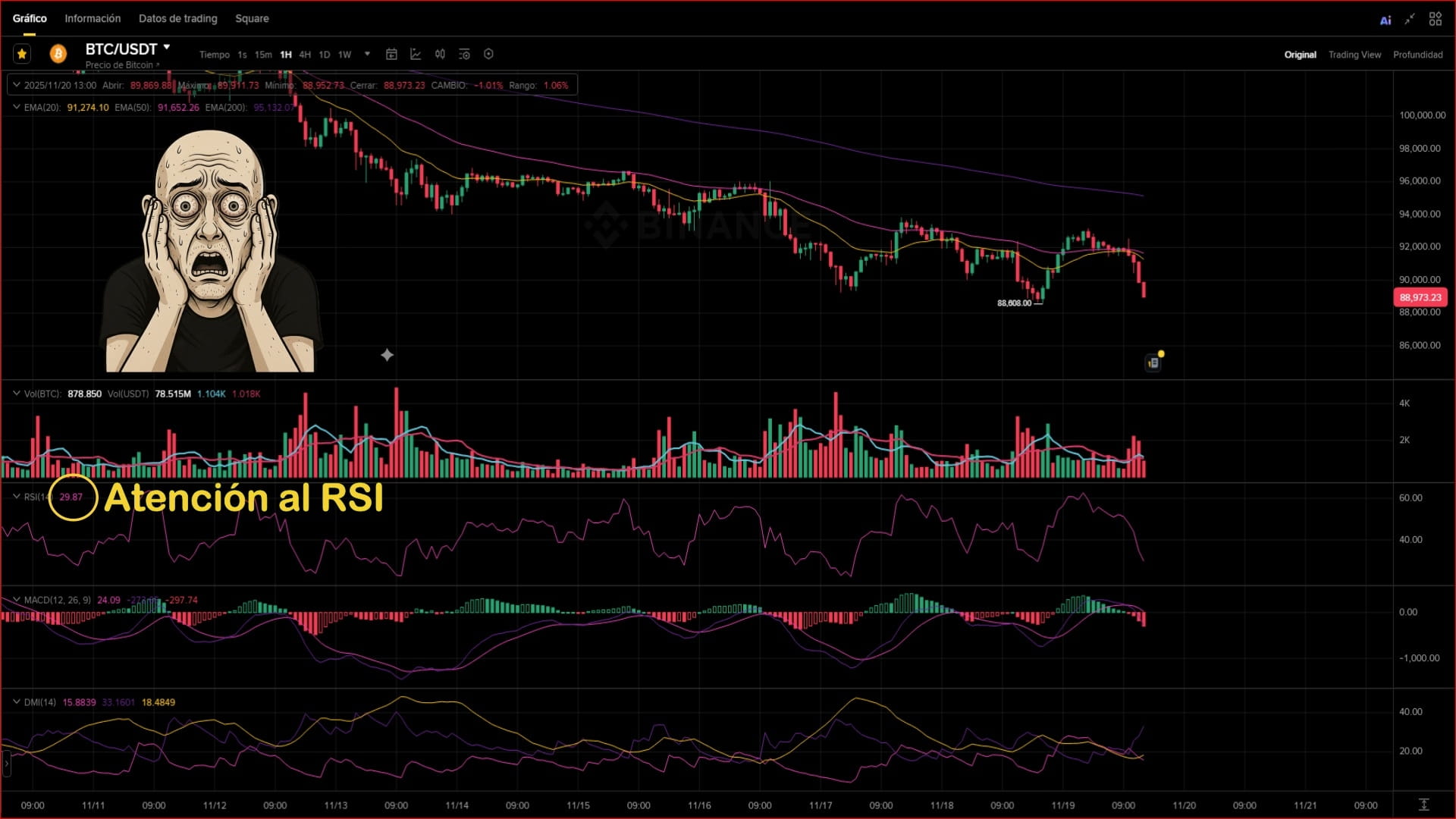
Task: Collapse the EMA indicator legend chevron
Action: point(17,107)
